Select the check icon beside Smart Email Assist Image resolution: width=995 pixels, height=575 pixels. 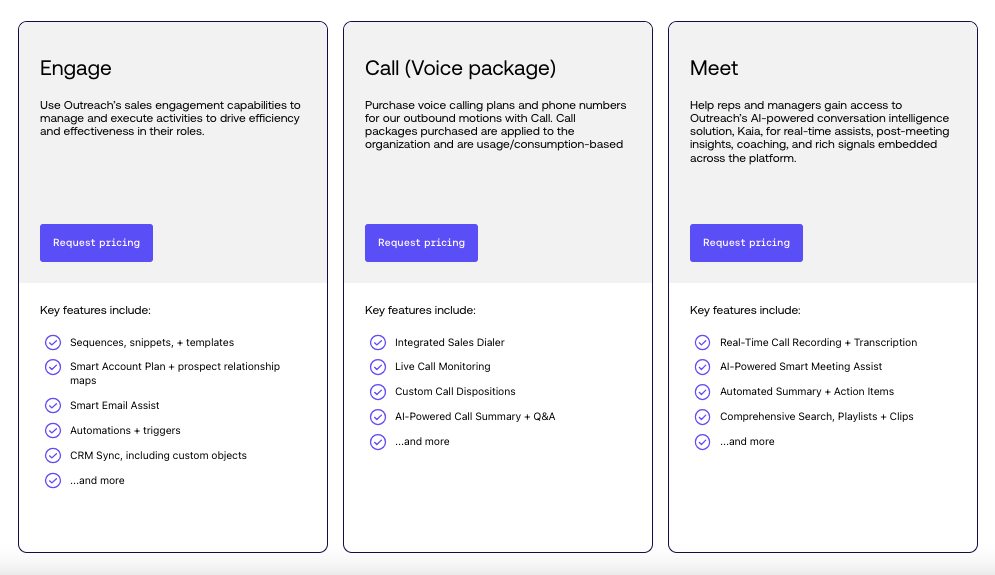[53, 405]
